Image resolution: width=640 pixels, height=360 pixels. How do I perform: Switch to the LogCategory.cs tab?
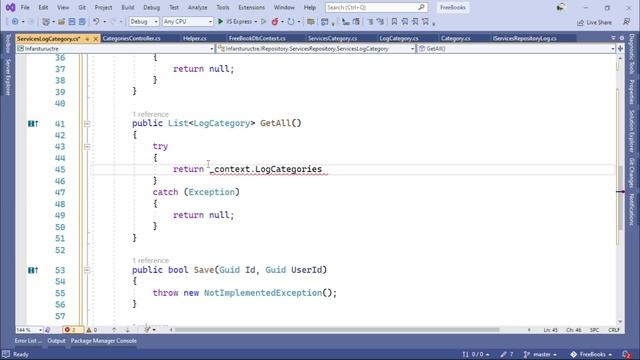tap(399, 38)
